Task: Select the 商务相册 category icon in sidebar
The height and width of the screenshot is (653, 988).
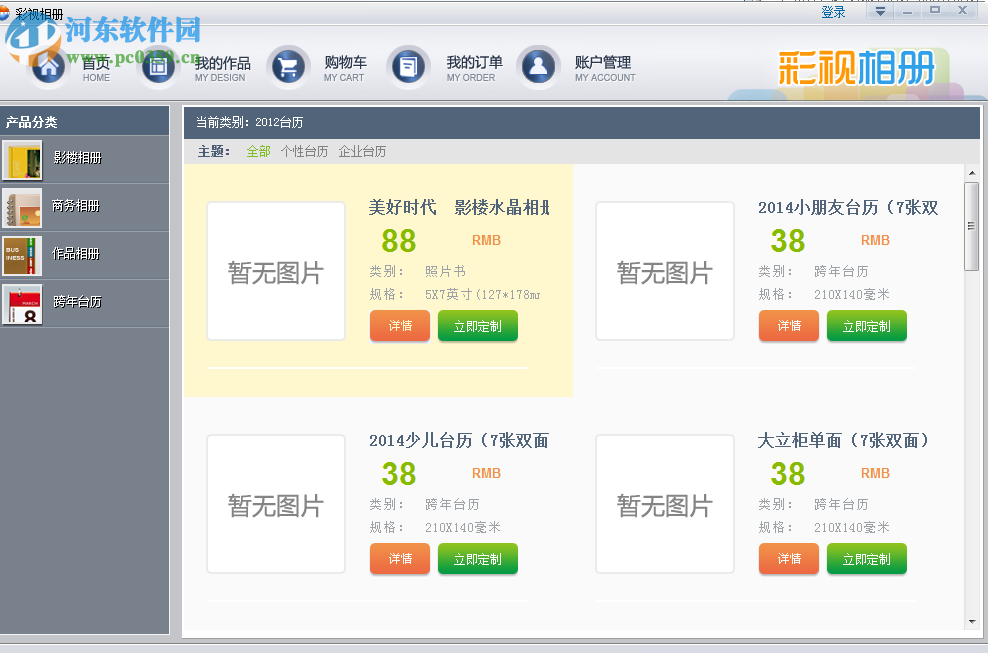Action: pos(22,207)
